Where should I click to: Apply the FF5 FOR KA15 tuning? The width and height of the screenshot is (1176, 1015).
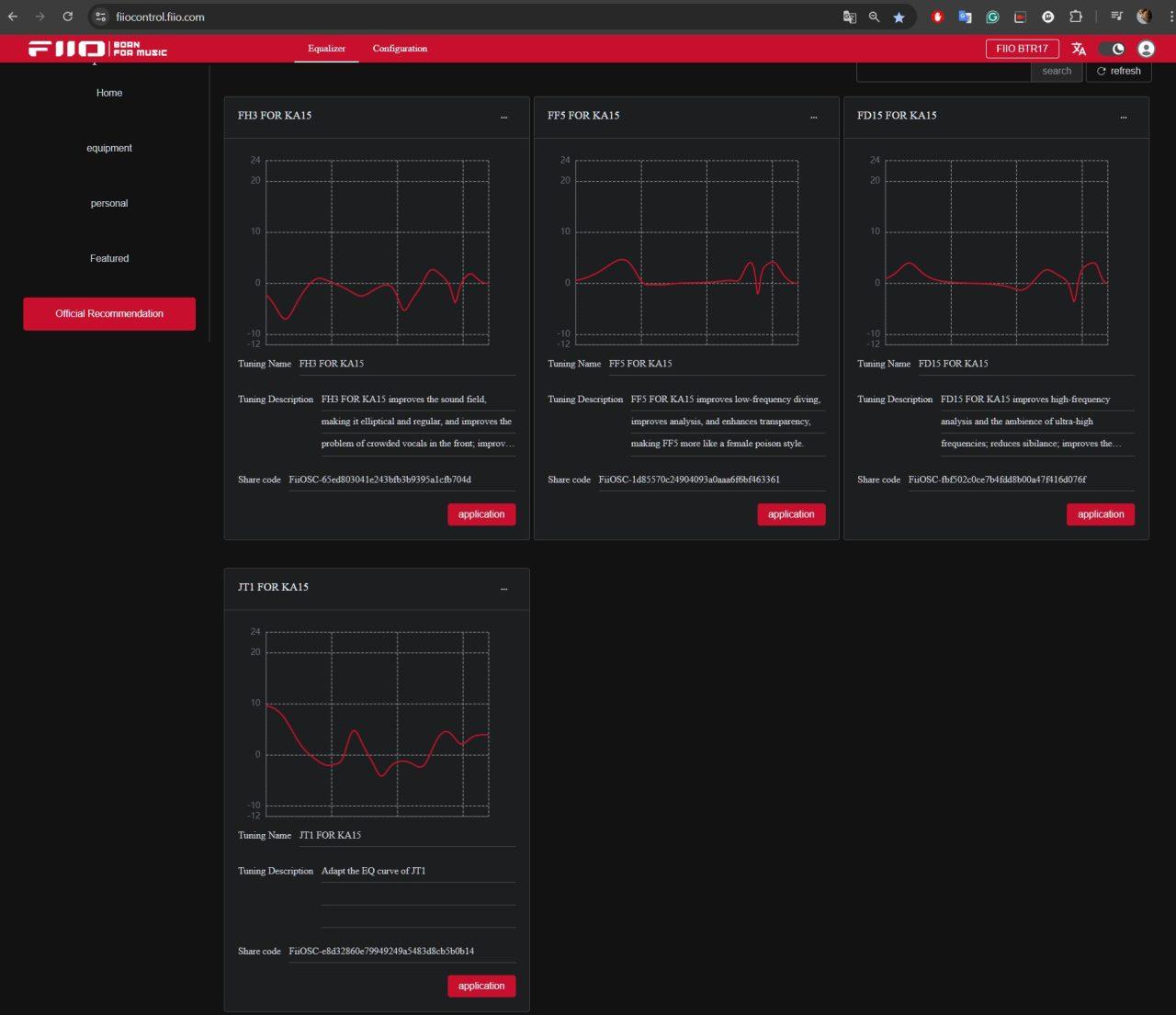(791, 514)
